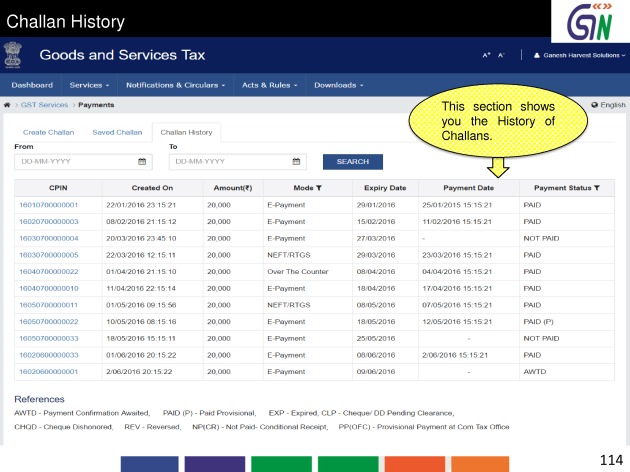Click GST Services breadcrumb link
Viewport: 630px width, 472px height.
[44, 105]
